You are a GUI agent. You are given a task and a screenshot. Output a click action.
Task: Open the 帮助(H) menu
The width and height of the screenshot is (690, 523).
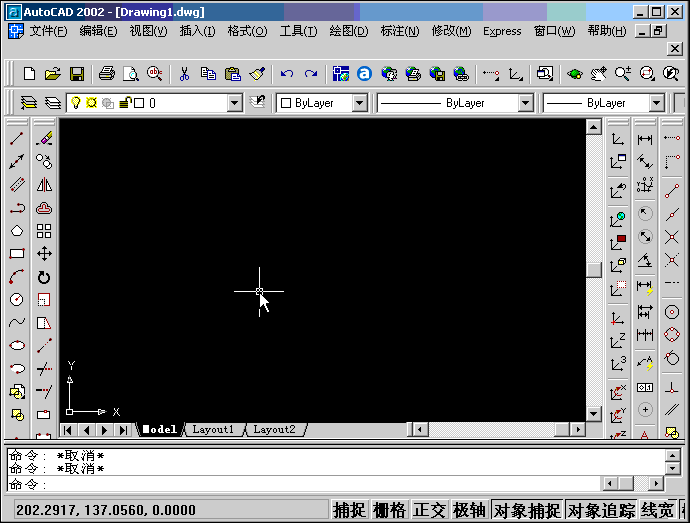[607, 31]
